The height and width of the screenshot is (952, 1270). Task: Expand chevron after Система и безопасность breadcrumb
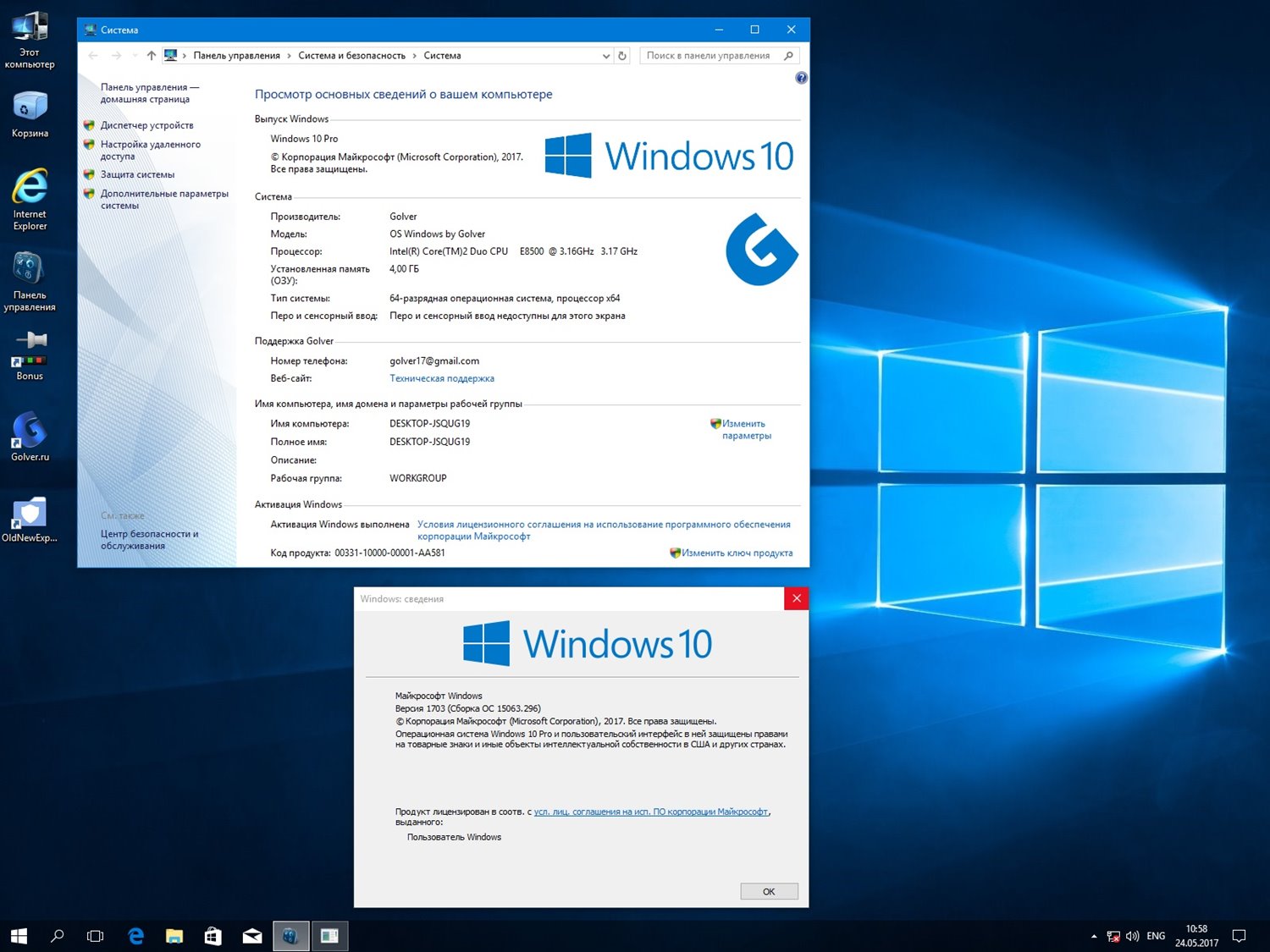(x=414, y=56)
